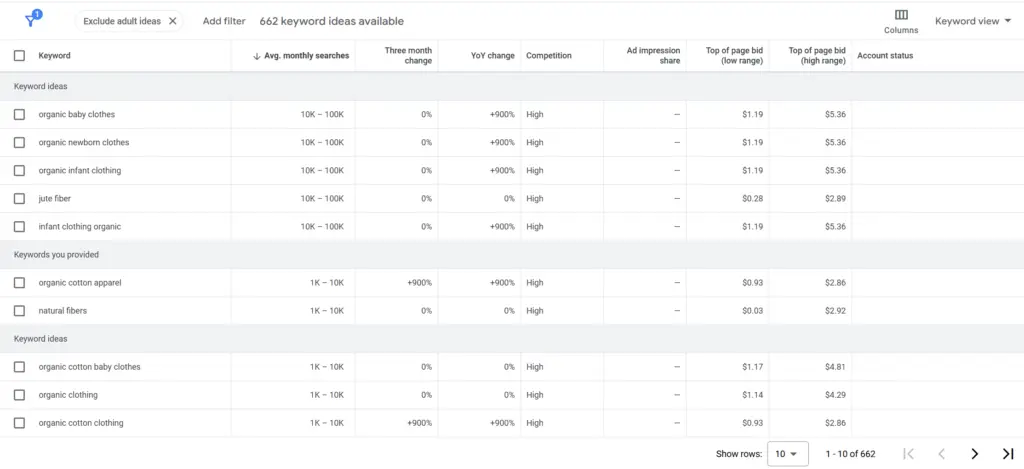Jump to first page of results

908,453
